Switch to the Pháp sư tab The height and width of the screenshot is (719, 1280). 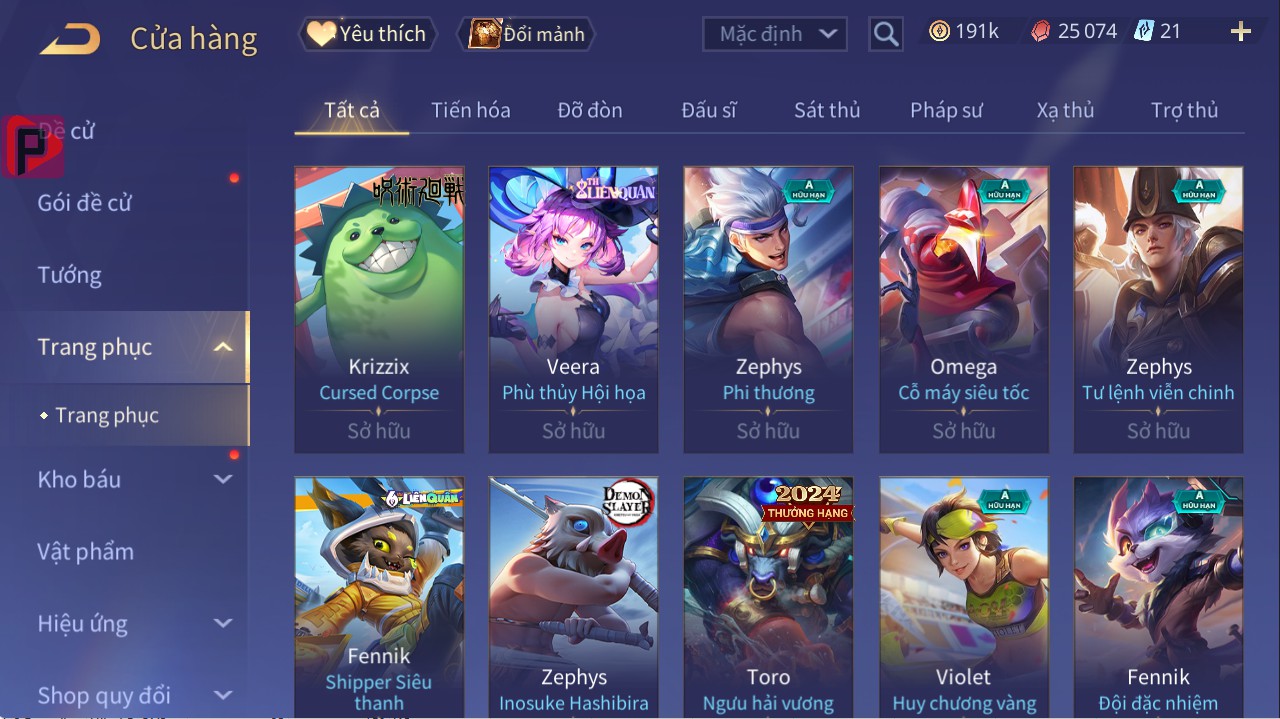coord(946,110)
